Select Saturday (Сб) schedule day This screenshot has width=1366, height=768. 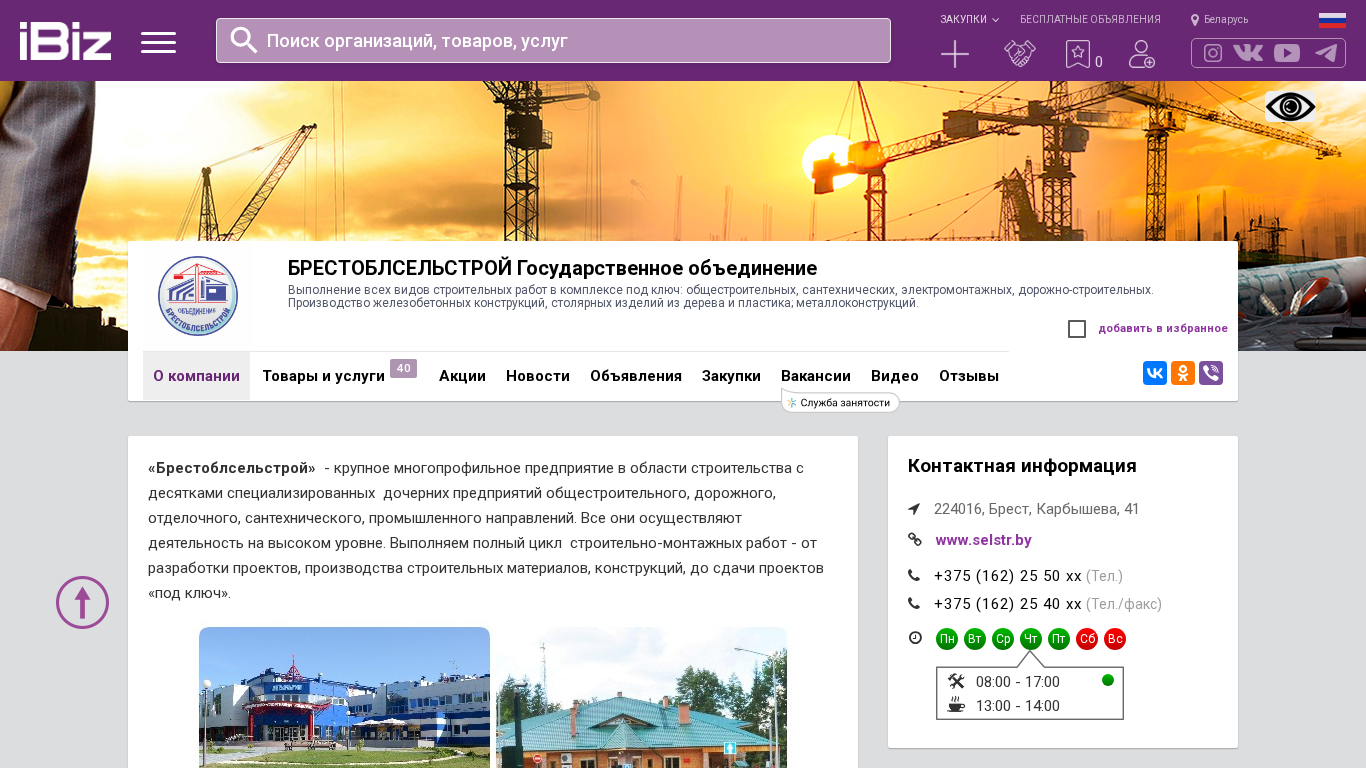click(x=1087, y=639)
